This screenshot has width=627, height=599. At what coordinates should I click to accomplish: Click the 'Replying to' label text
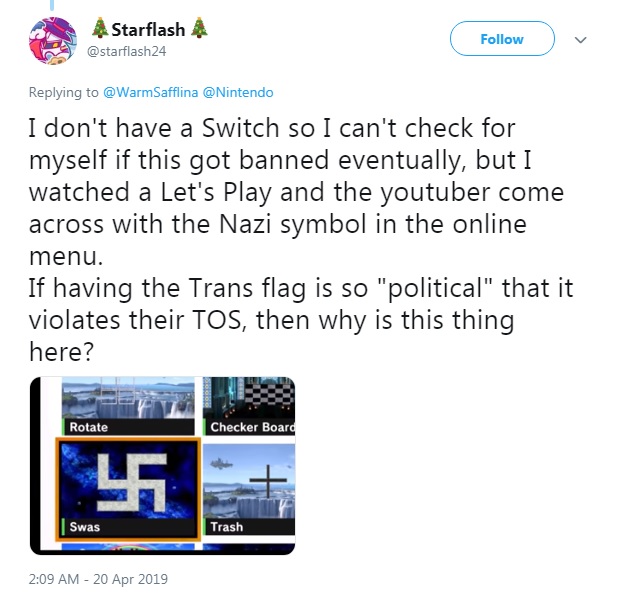pos(63,92)
